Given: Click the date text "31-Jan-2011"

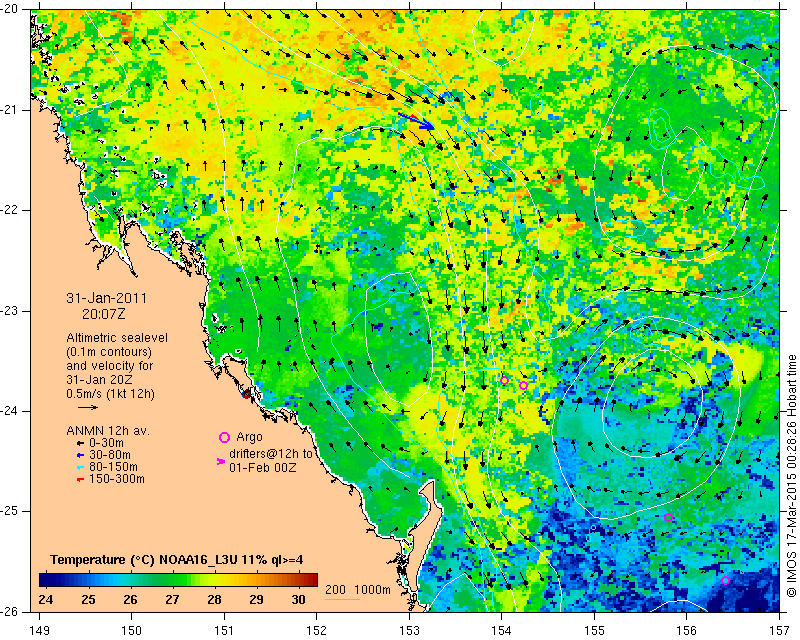Looking at the screenshot, I should point(107,298).
